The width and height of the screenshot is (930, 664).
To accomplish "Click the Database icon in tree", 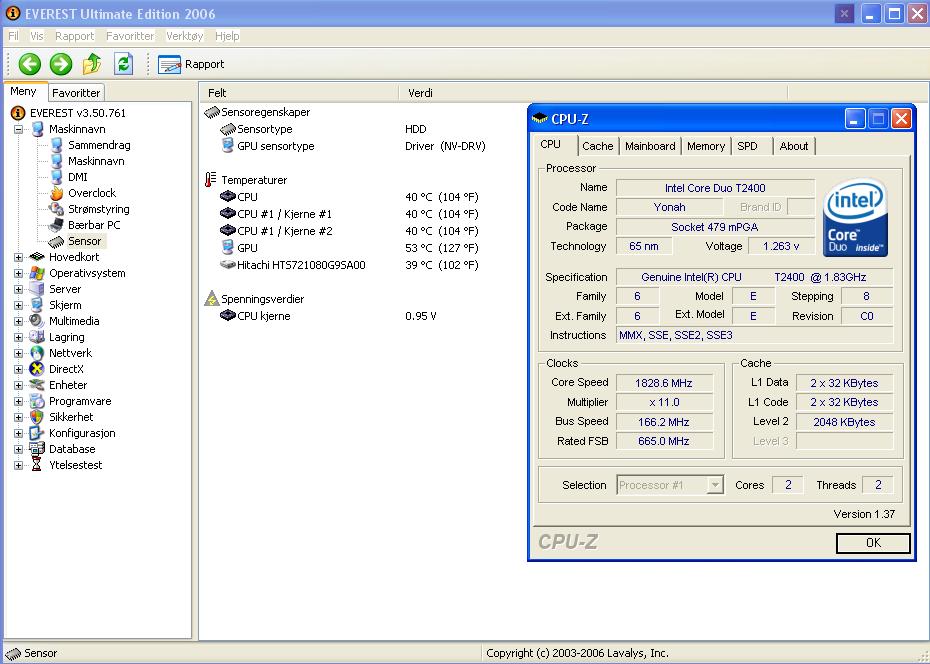I will point(37,449).
